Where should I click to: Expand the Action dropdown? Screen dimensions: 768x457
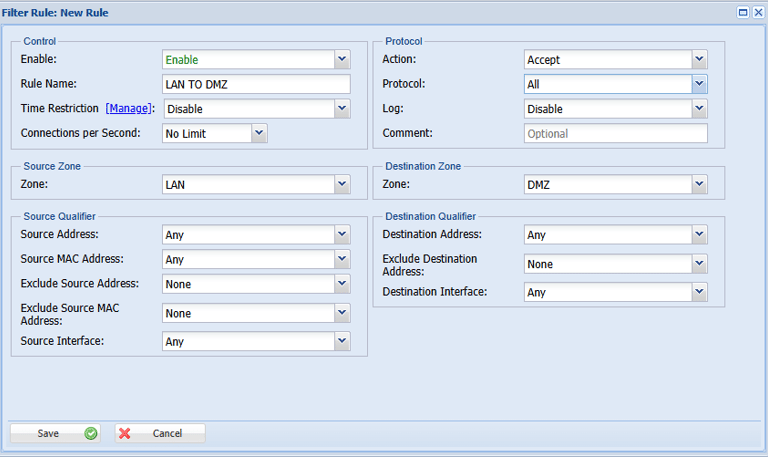(x=699, y=60)
